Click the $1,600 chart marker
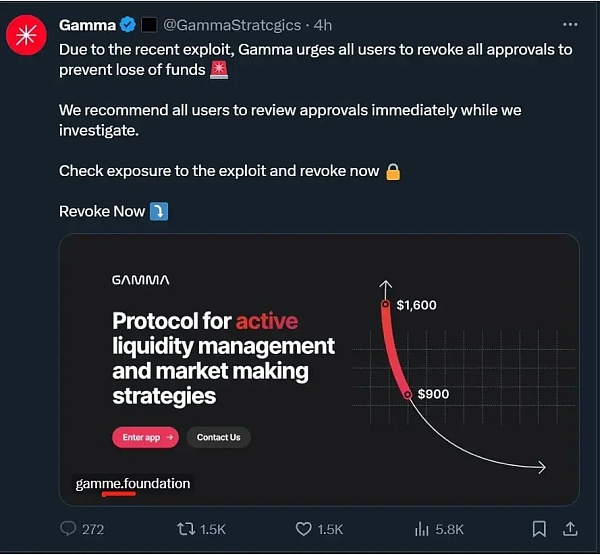The image size is (600, 555). (x=385, y=304)
